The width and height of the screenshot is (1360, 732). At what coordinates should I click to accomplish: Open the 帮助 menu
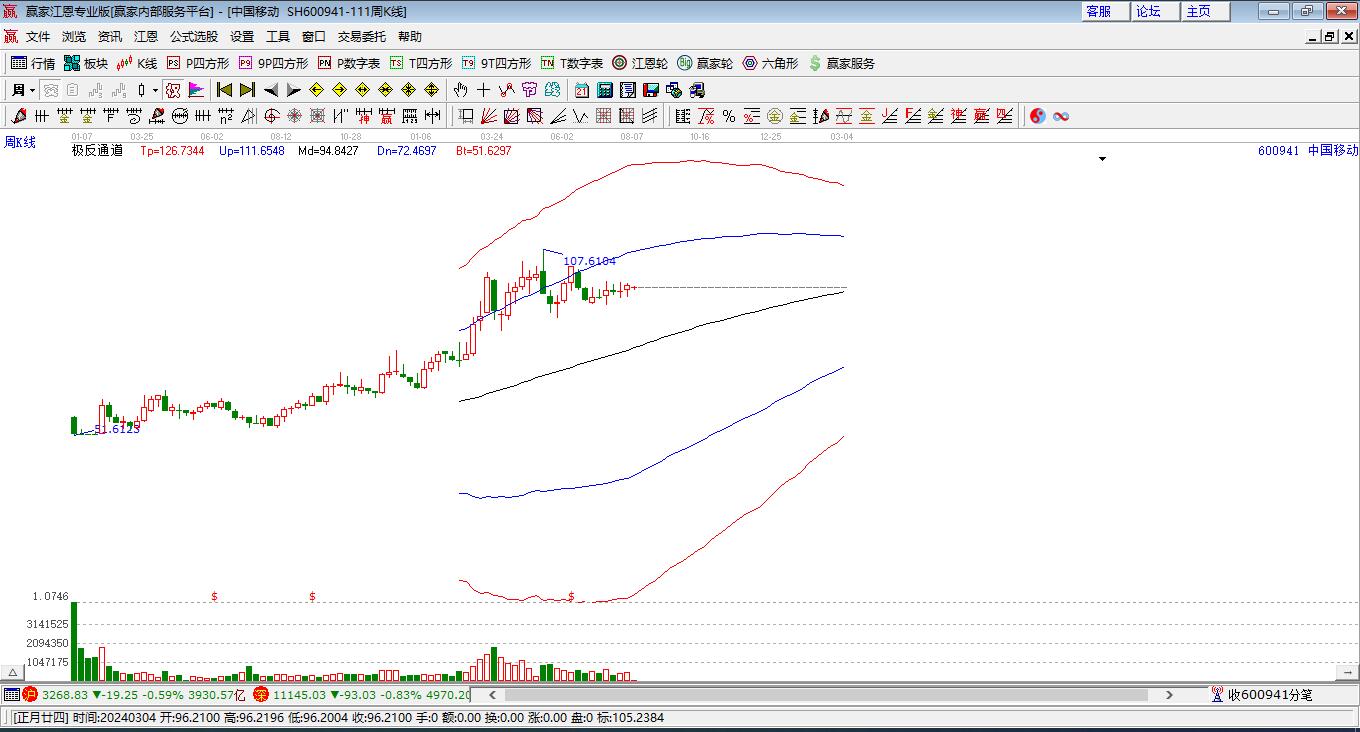pos(410,36)
